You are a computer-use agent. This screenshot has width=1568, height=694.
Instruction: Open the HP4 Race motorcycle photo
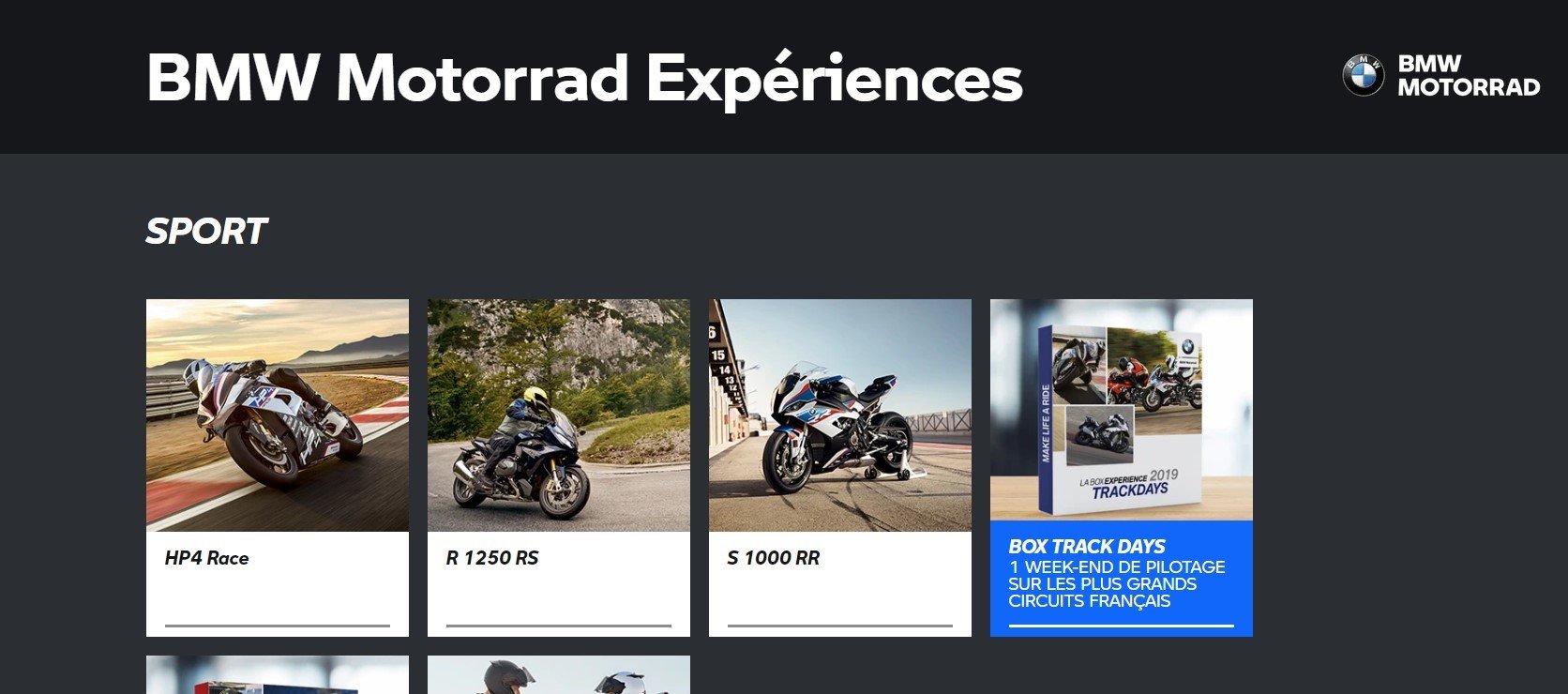click(x=278, y=415)
